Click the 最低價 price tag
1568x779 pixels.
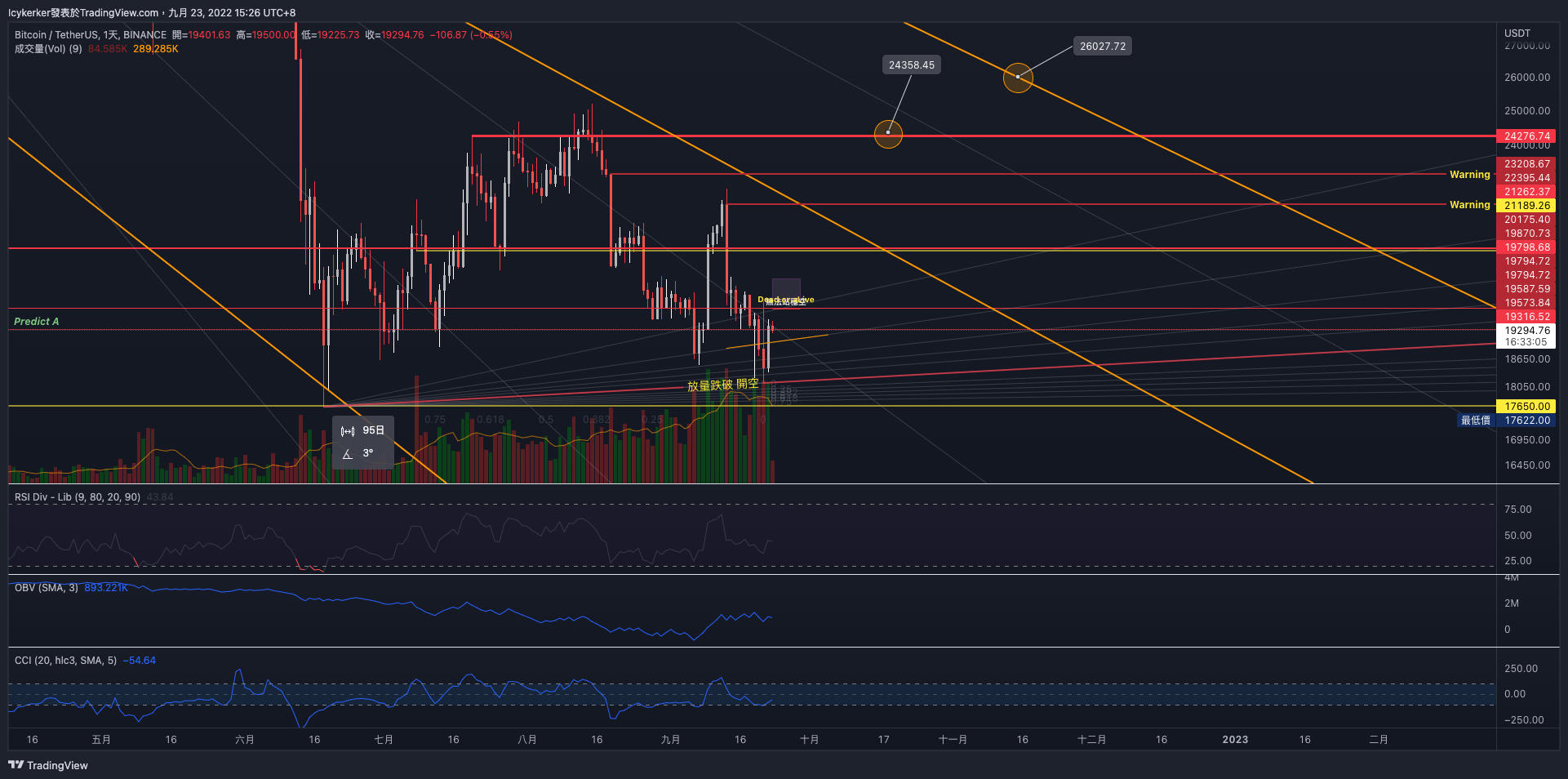click(x=1476, y=421)
